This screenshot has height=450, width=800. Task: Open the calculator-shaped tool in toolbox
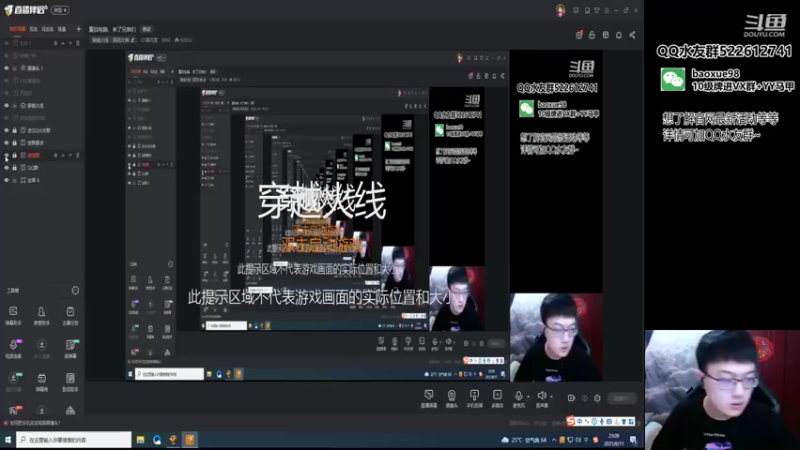(70, 382)
